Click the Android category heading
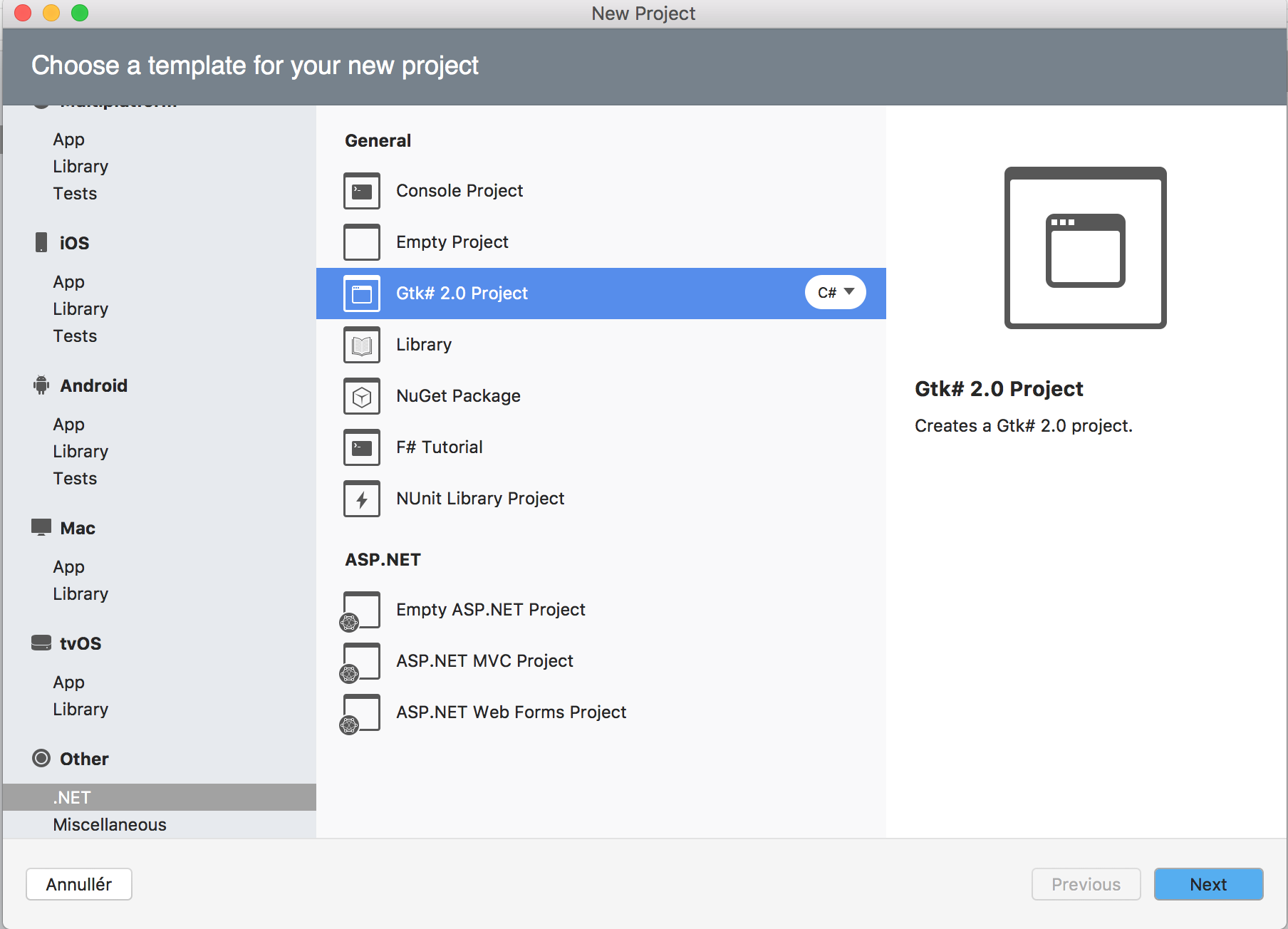 tap(93, 385)
